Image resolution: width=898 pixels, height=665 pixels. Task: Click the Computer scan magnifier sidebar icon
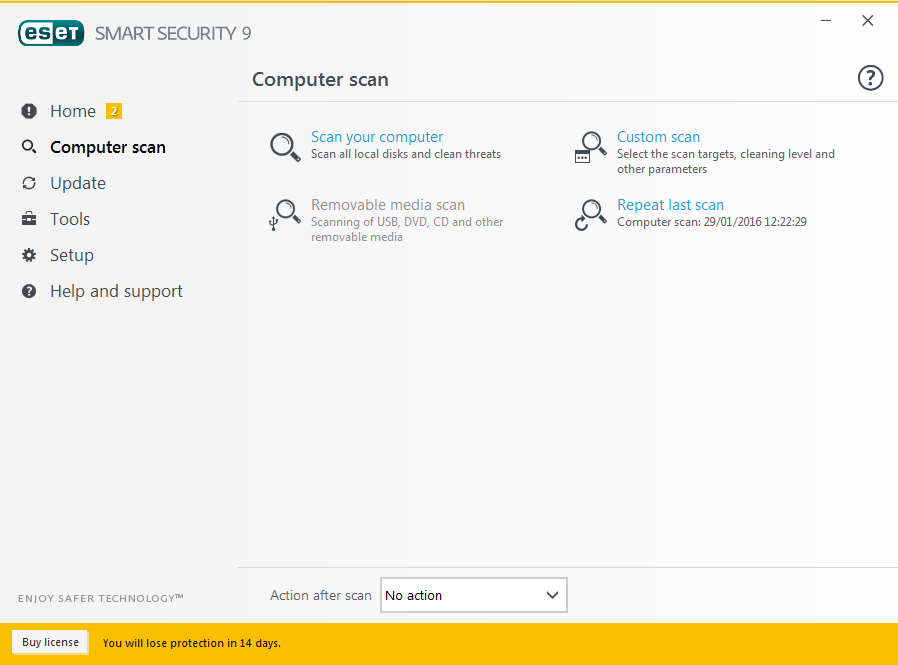point(29,147)
